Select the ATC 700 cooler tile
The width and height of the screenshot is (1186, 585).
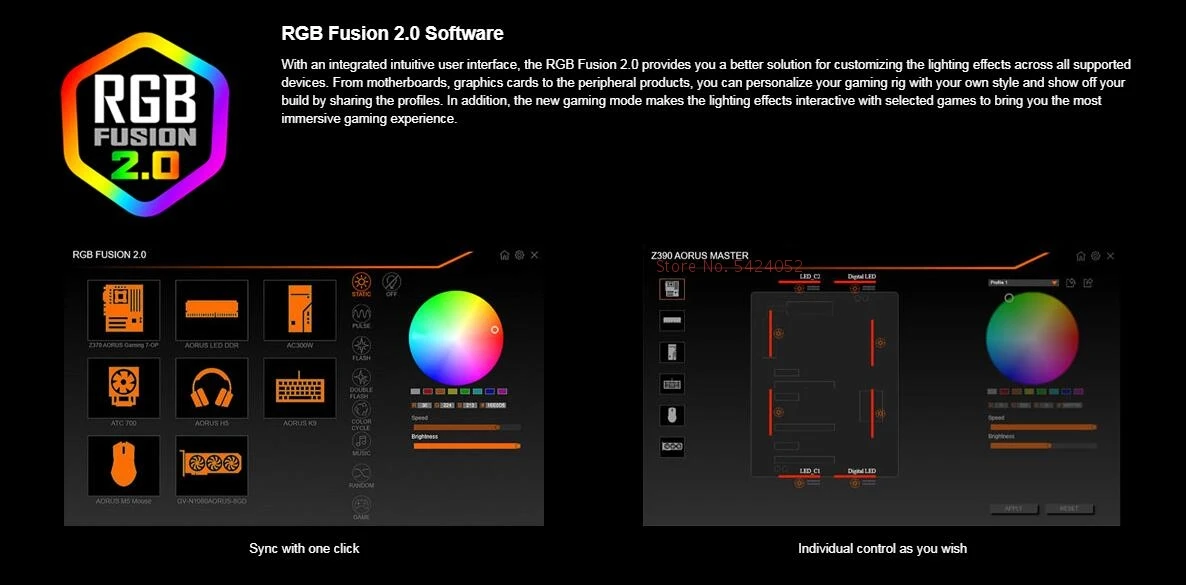point(123,387)
